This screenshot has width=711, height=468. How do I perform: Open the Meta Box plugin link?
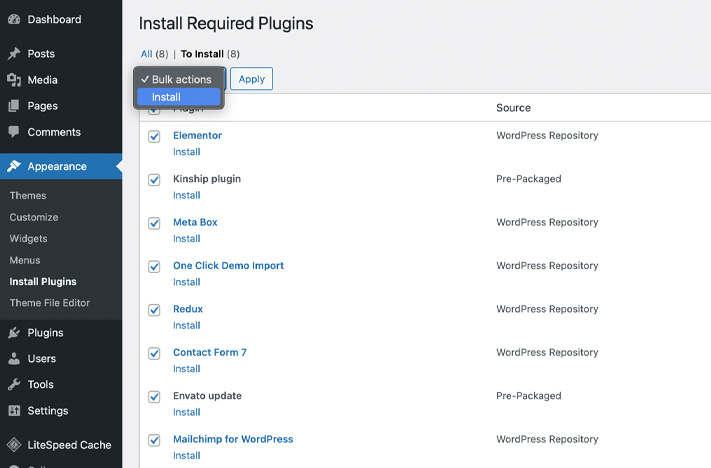(195, 222)
